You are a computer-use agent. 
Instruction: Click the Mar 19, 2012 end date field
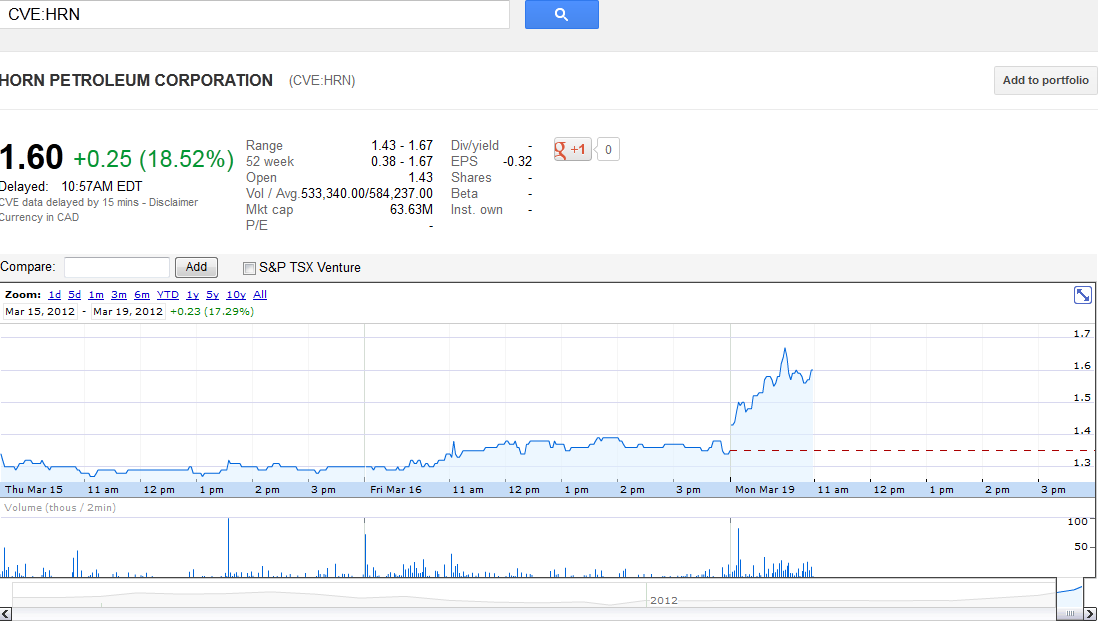[128, 311]
